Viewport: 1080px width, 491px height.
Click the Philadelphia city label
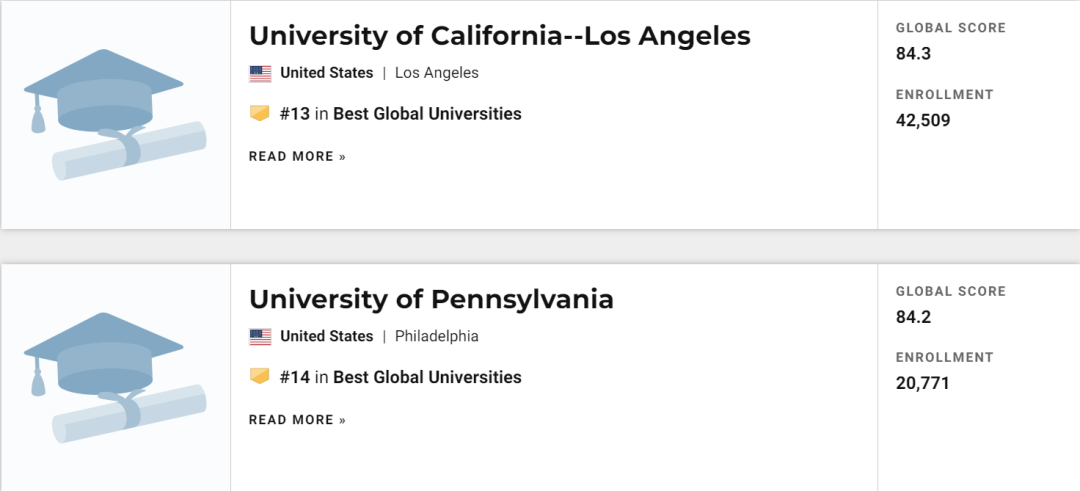(x=437, y=337)
